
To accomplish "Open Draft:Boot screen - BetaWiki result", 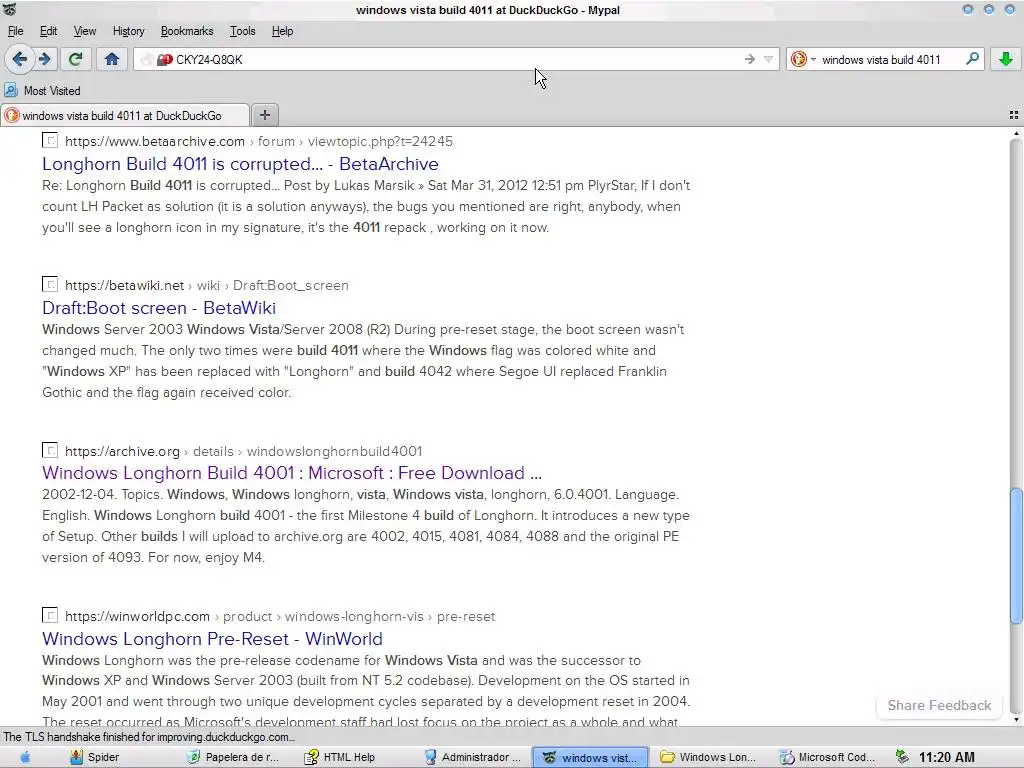I will point(159,308).
